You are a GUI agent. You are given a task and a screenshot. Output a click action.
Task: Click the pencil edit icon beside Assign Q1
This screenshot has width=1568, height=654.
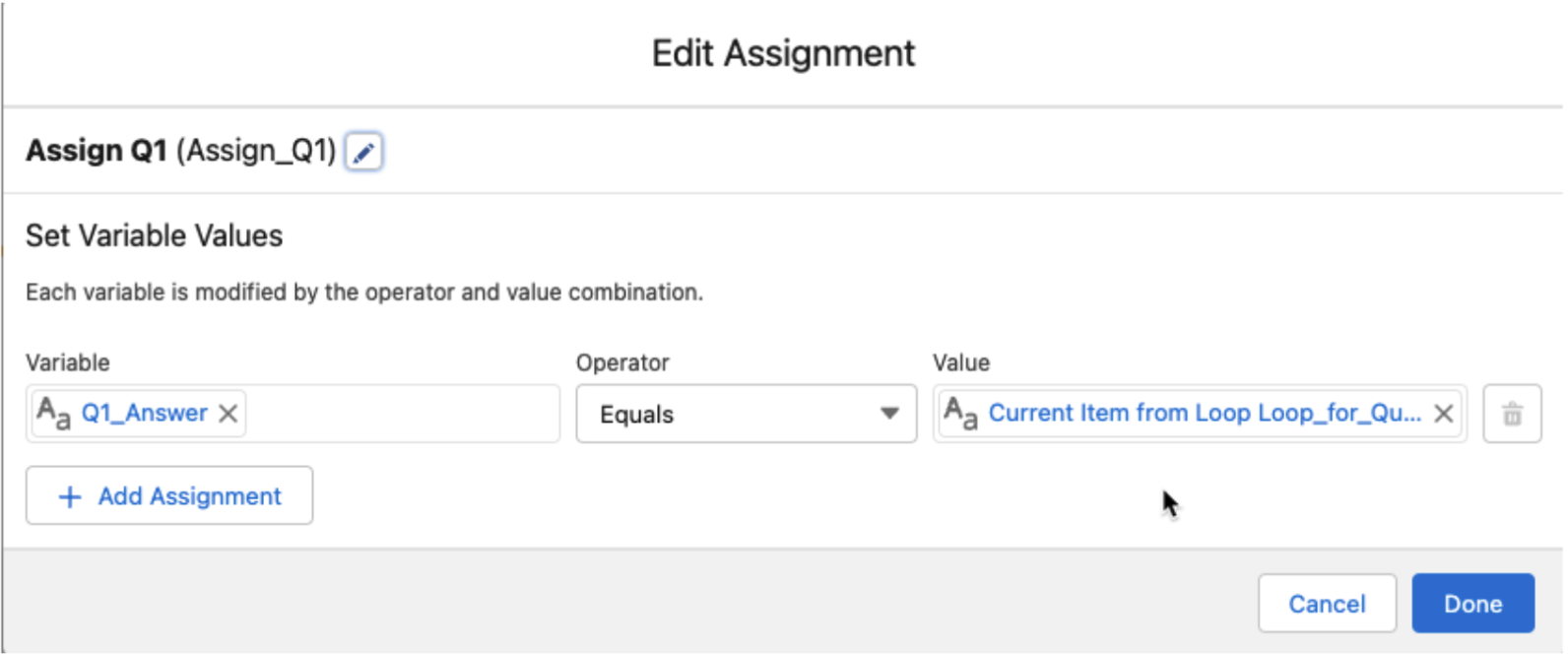pos(363,152)
